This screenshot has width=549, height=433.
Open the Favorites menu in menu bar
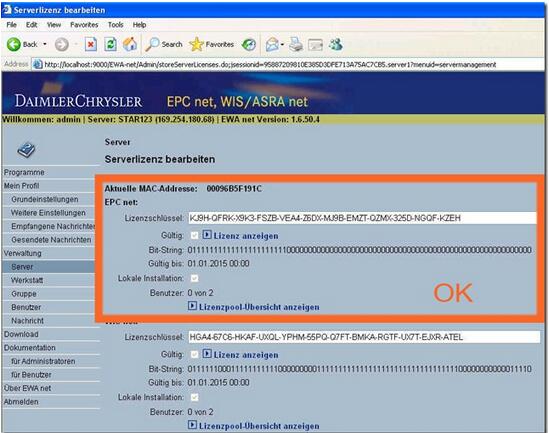tap(84, 25)
